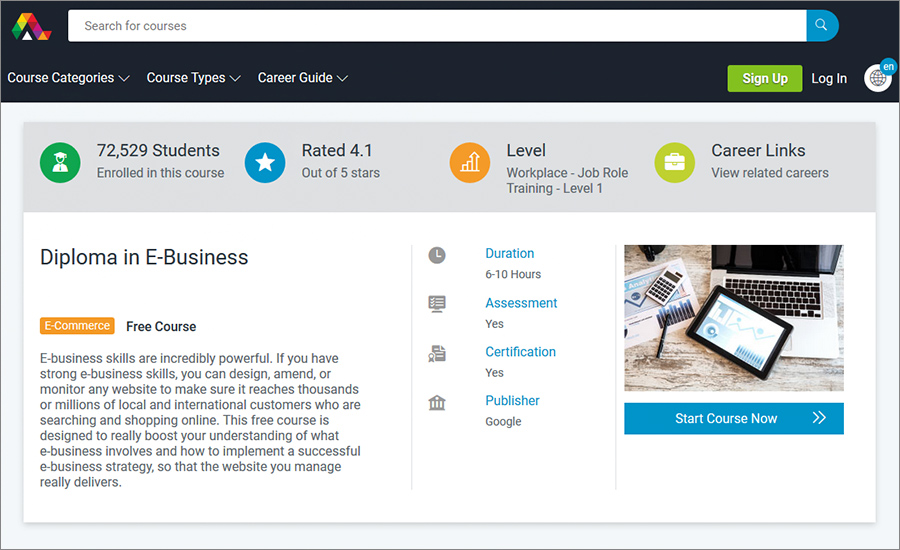Click the 72,529 Students text
Screen dimensions: 900x550
tap(158, 150)
